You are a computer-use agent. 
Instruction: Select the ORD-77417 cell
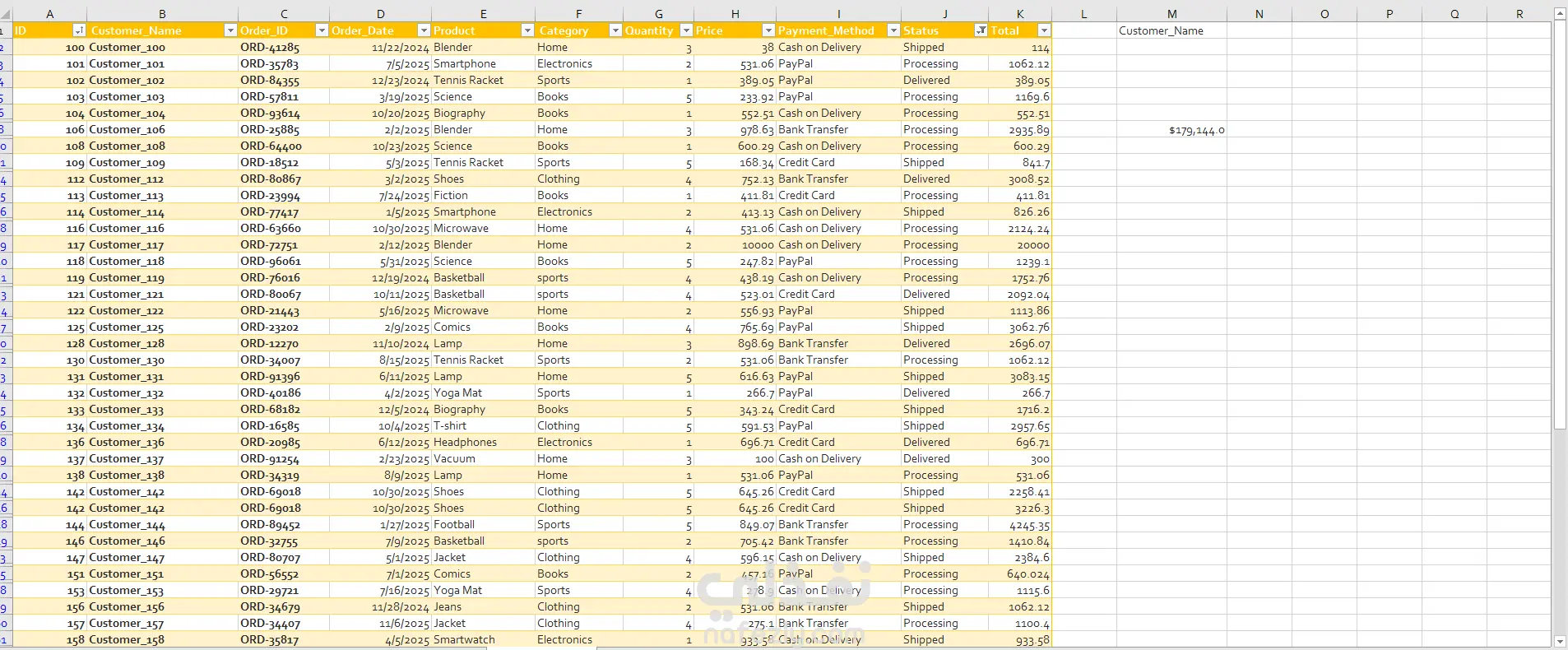[x=284, y=211]
